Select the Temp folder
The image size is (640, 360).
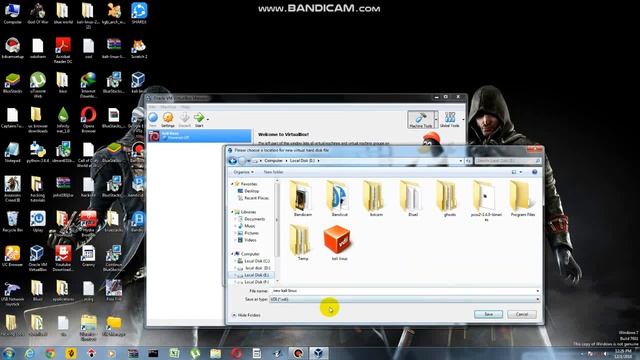click(x=302, y=242)
